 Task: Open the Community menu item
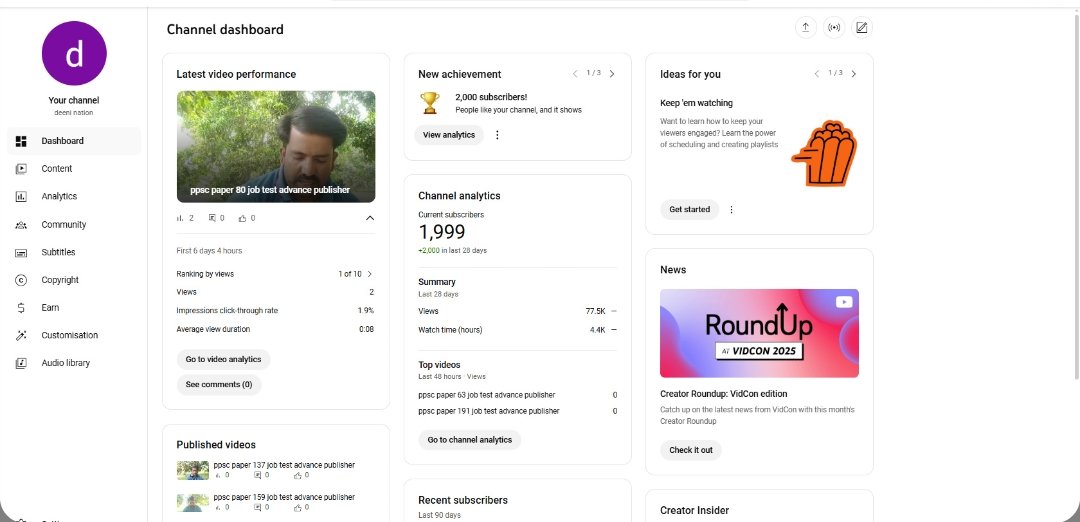[x=74, y=225]
